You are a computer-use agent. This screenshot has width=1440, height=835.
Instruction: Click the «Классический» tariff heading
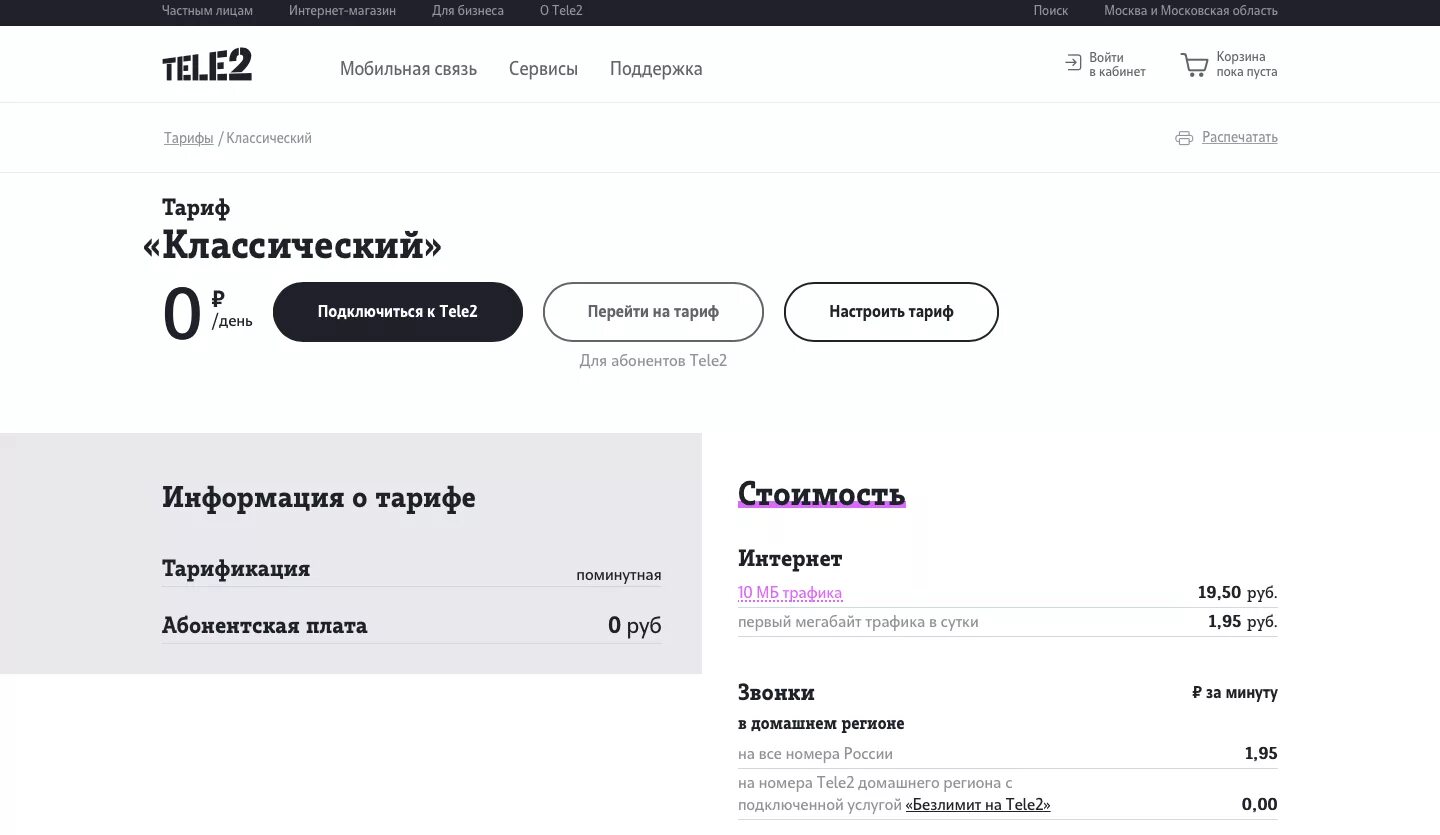click(x=292, y=245)
